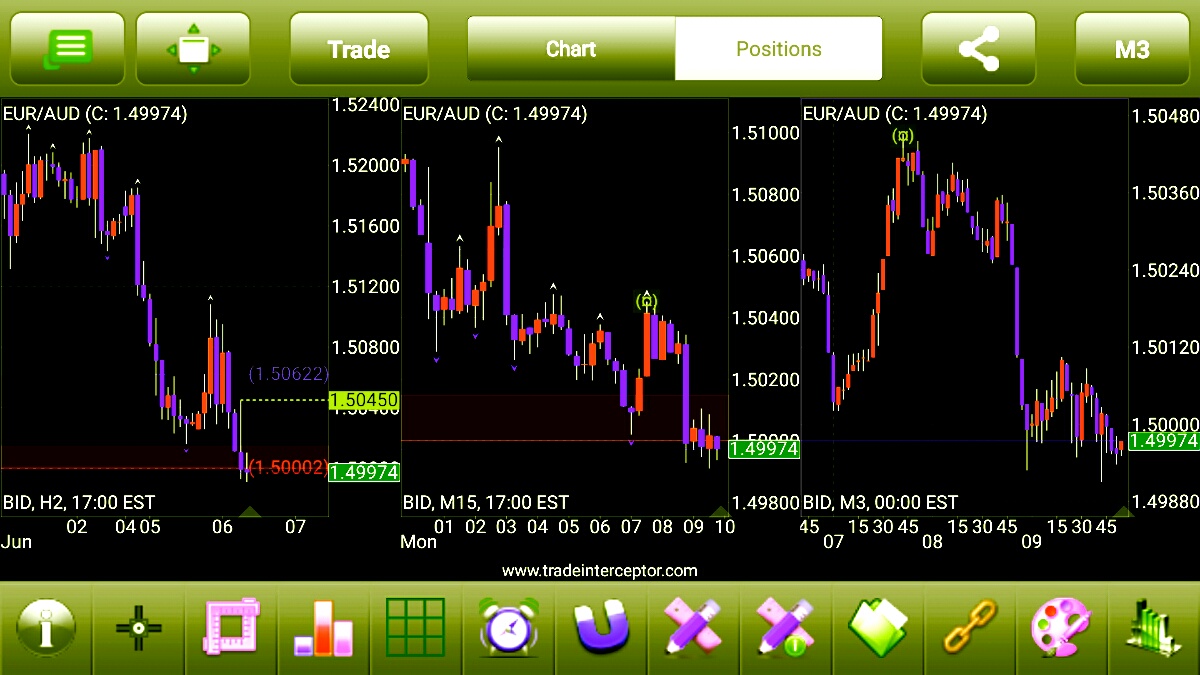Image resolution: width=1200 pixels, height=675 pixels.
Task: Open the bar chart type icon
Action: pyautogui.click(x=323, y=628)
